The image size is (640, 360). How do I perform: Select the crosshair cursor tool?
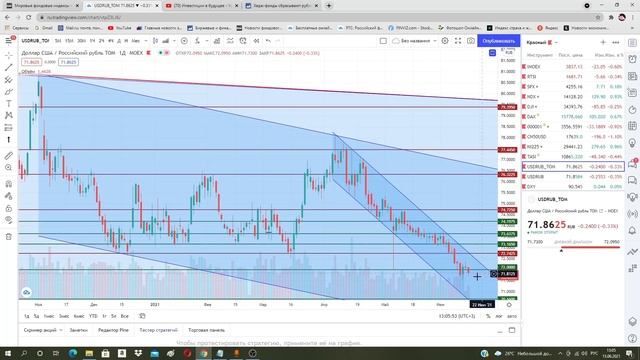(x=9, y=55)
